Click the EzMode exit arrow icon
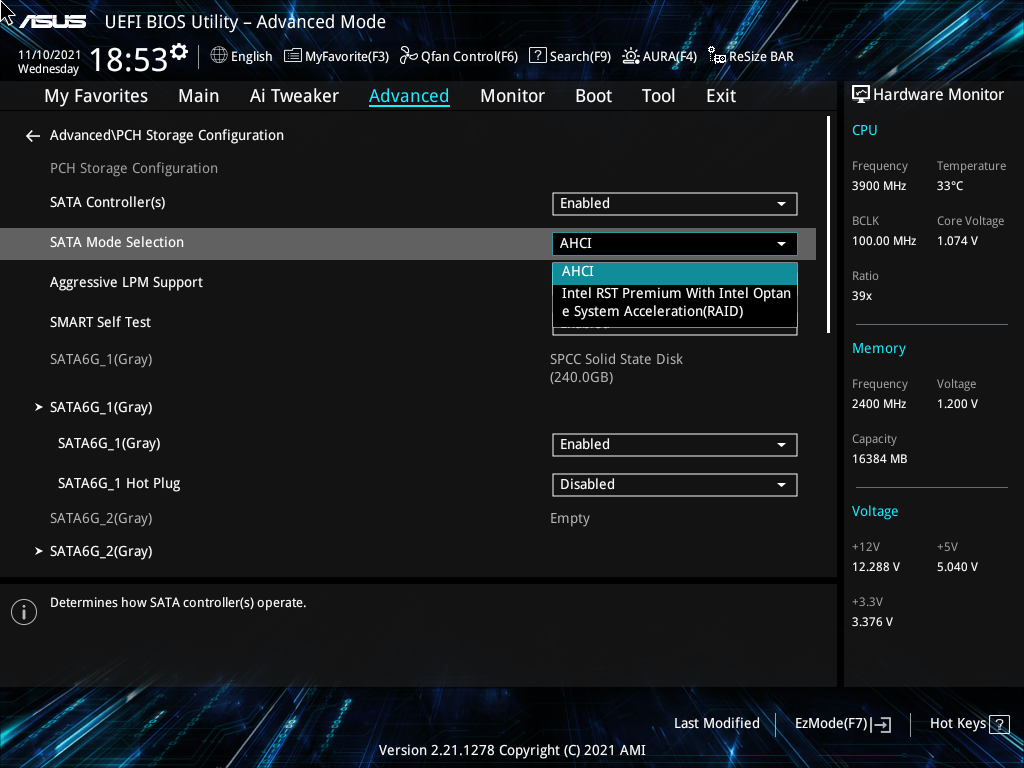The width and height of the screenshot is (1024, 768). [x=881, y=724]
